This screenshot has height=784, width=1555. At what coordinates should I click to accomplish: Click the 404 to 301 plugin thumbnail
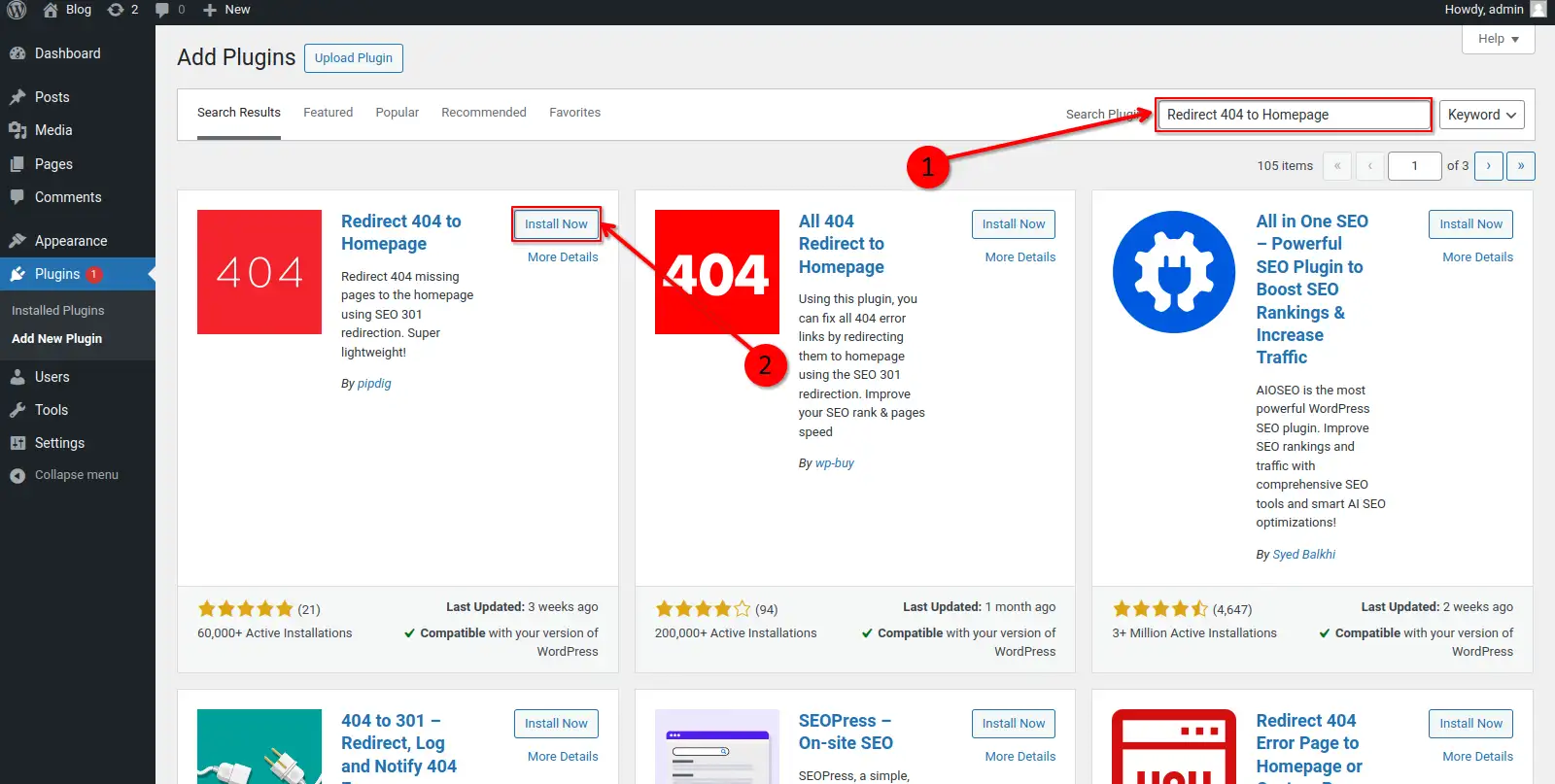[x=259, y=746]
